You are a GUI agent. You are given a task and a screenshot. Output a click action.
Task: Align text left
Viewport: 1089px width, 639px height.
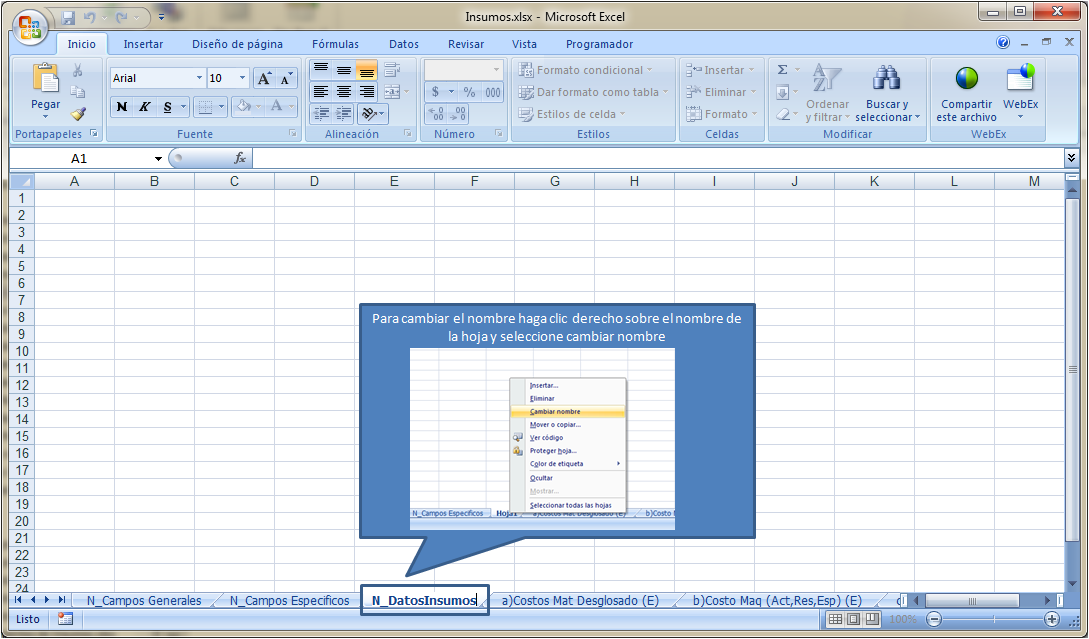click(320, 92)
